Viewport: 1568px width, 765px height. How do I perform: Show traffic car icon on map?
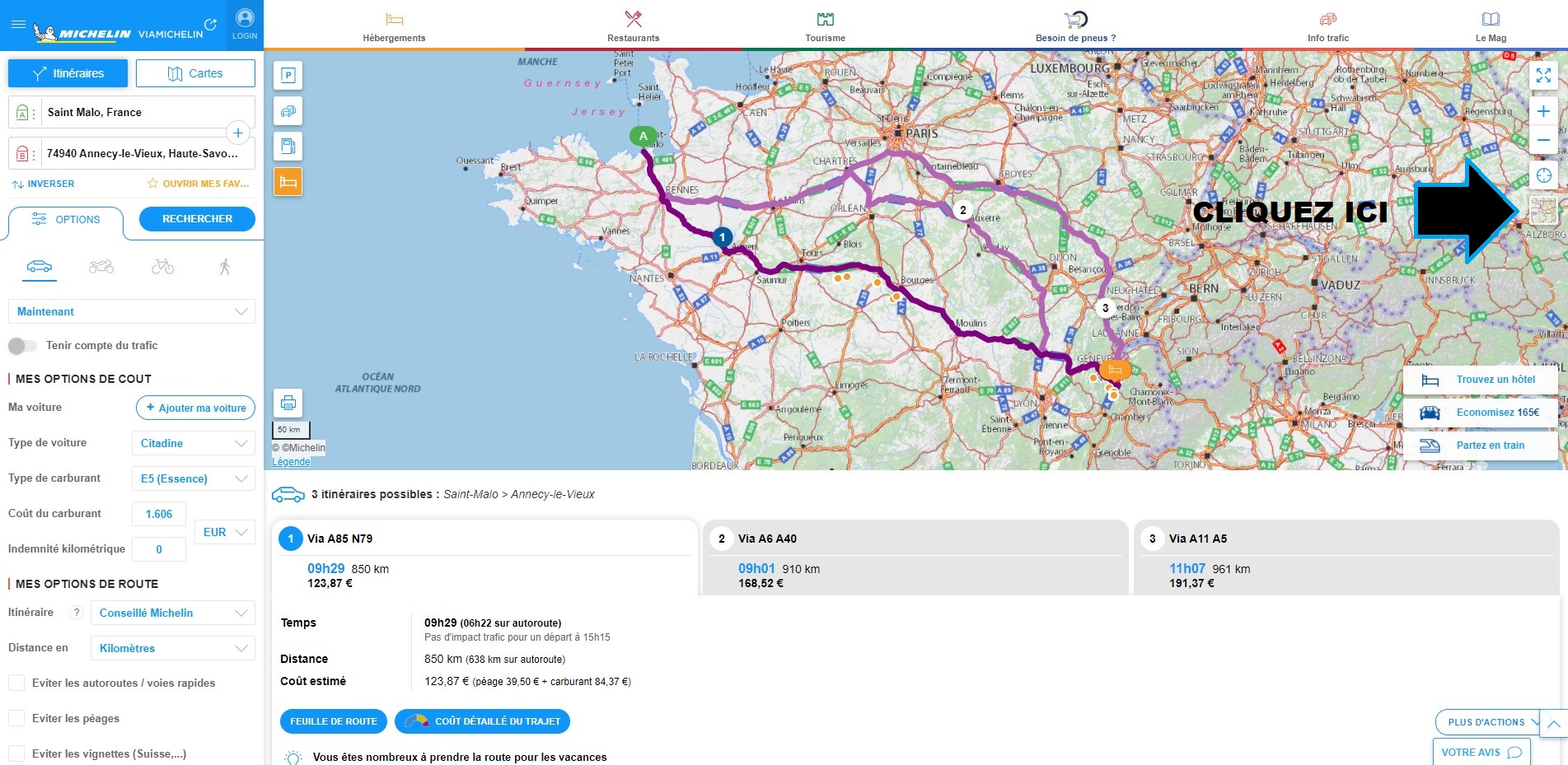click(x=288, y=111)
